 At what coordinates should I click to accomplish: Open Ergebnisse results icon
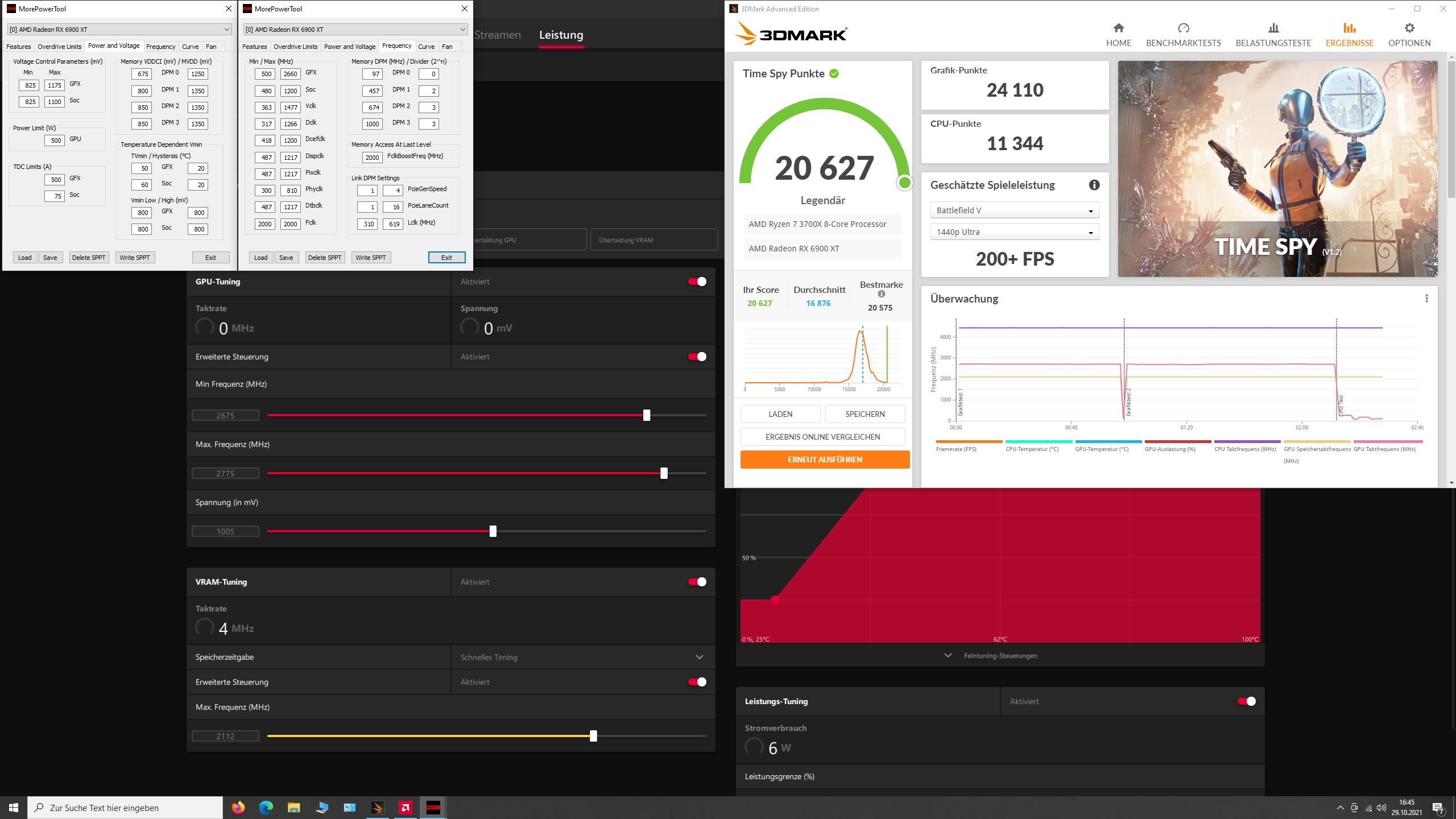[x=1349, y=28]
